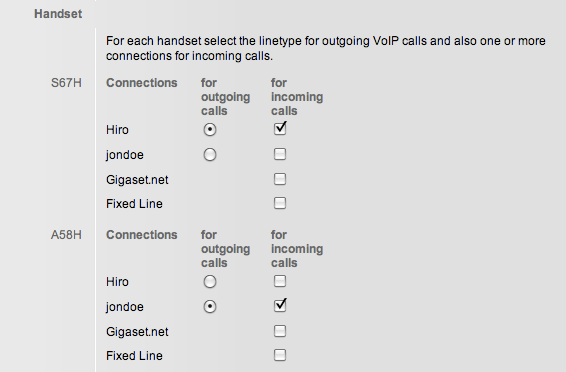Enable Gigaset.net incoming calls for S67H
Screen dimensions: 566x372
point(280,179)
